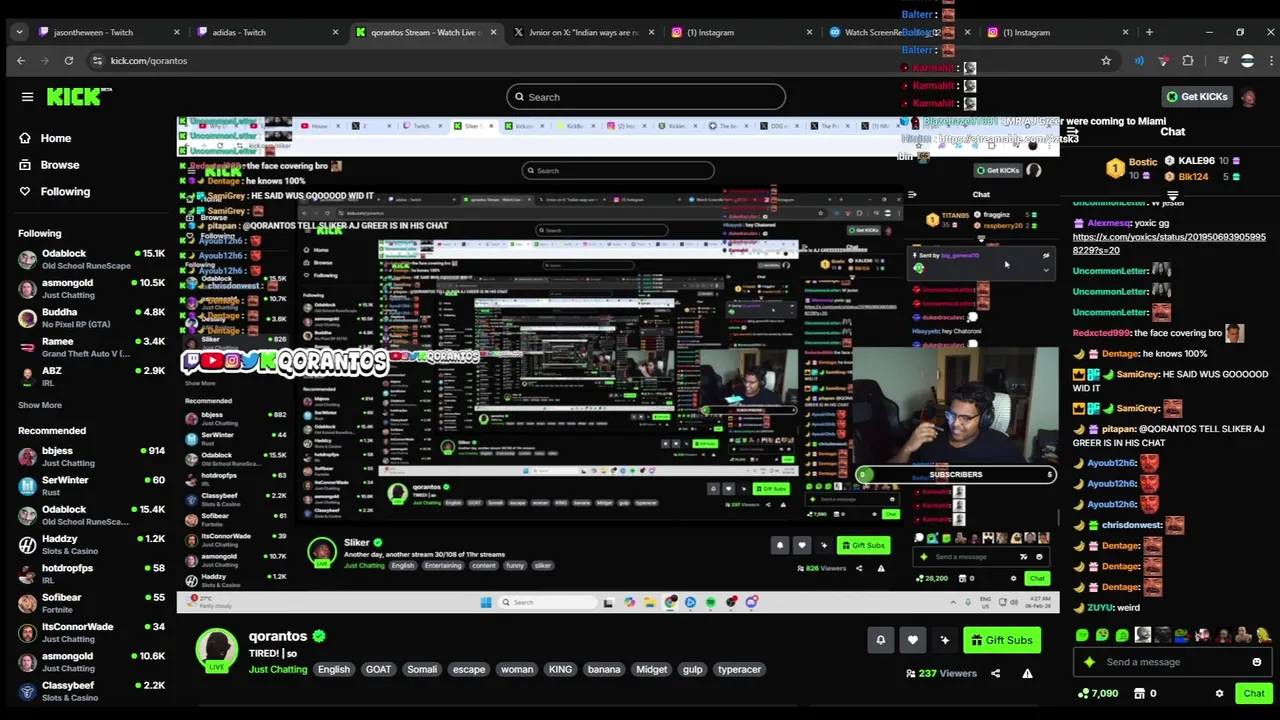Click qorantos streamer avatar
This screenshot has height=720, width=1280.
click(x=216, y=651)
